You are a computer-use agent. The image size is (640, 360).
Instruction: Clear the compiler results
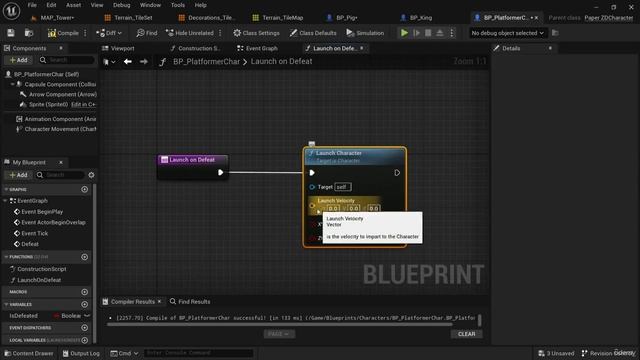467,334
